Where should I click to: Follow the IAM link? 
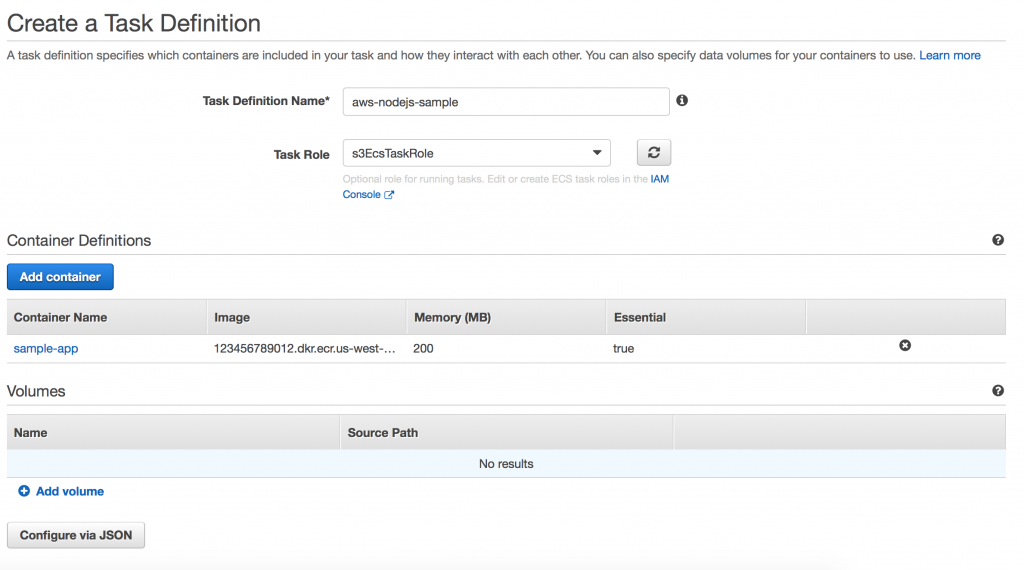pyautogui.click(x=660, y=179)
